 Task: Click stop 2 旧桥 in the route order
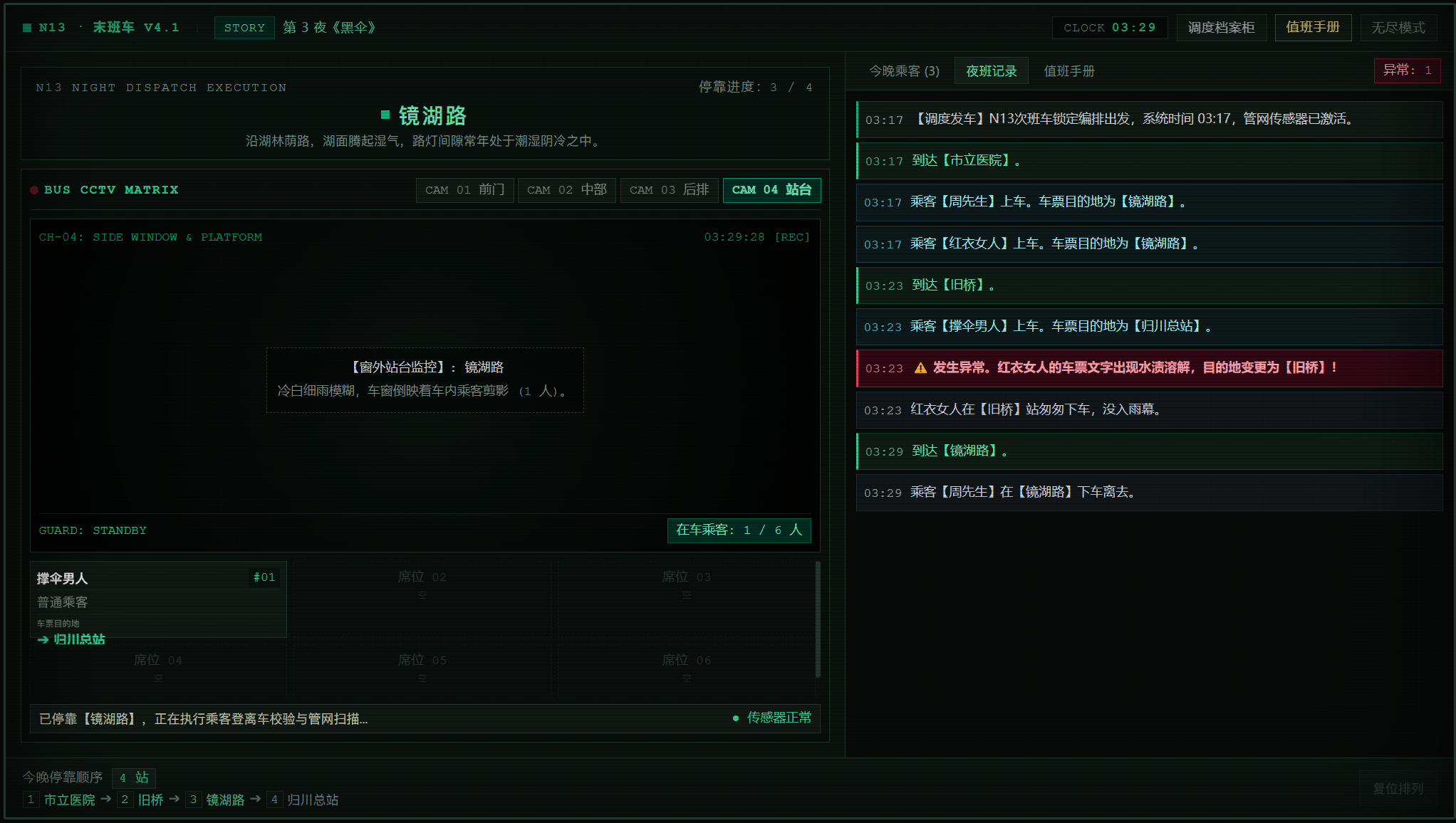coord(141,800)
